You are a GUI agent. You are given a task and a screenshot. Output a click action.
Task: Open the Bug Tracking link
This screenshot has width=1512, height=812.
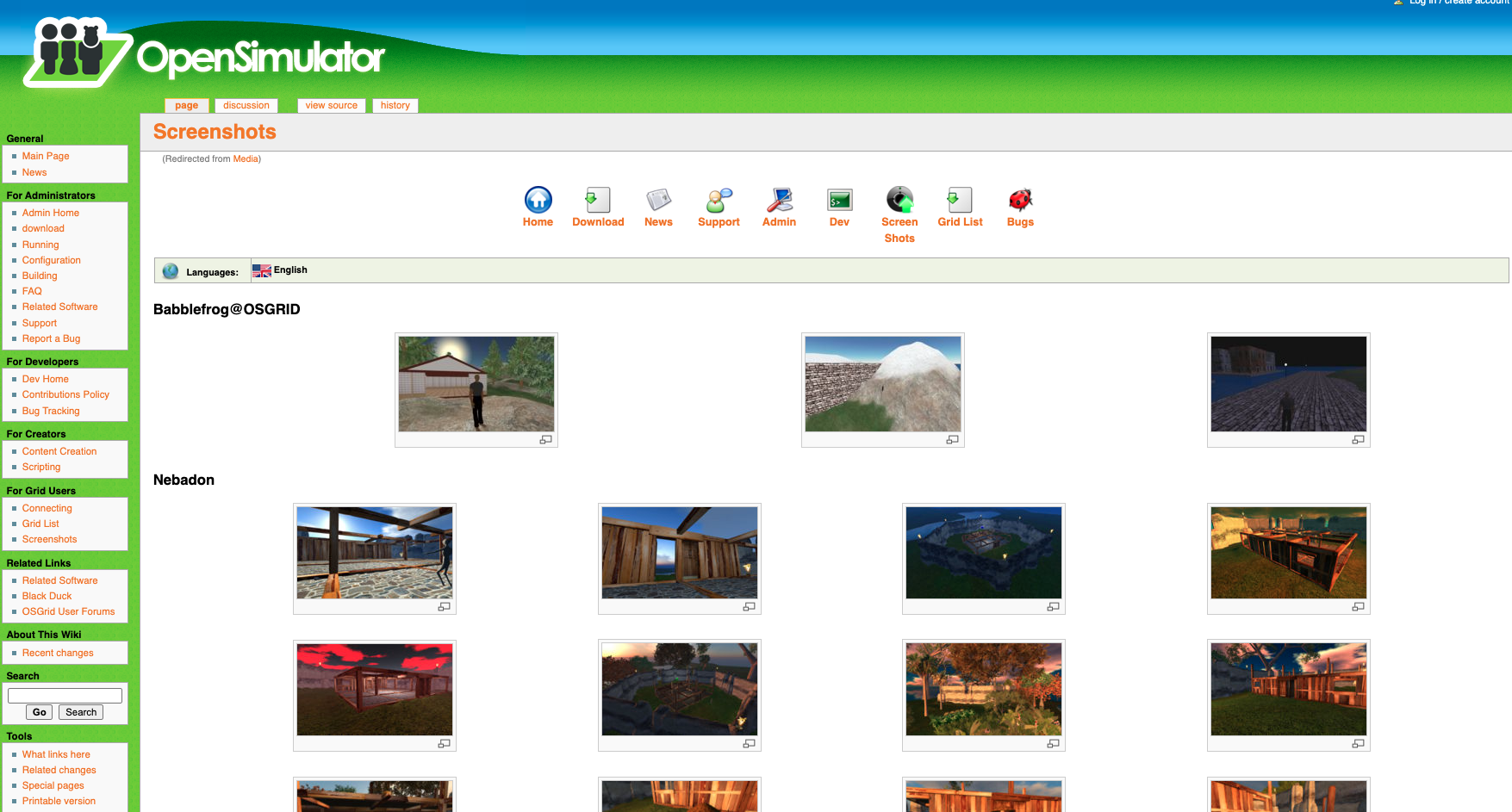click(x=51, y=411)
